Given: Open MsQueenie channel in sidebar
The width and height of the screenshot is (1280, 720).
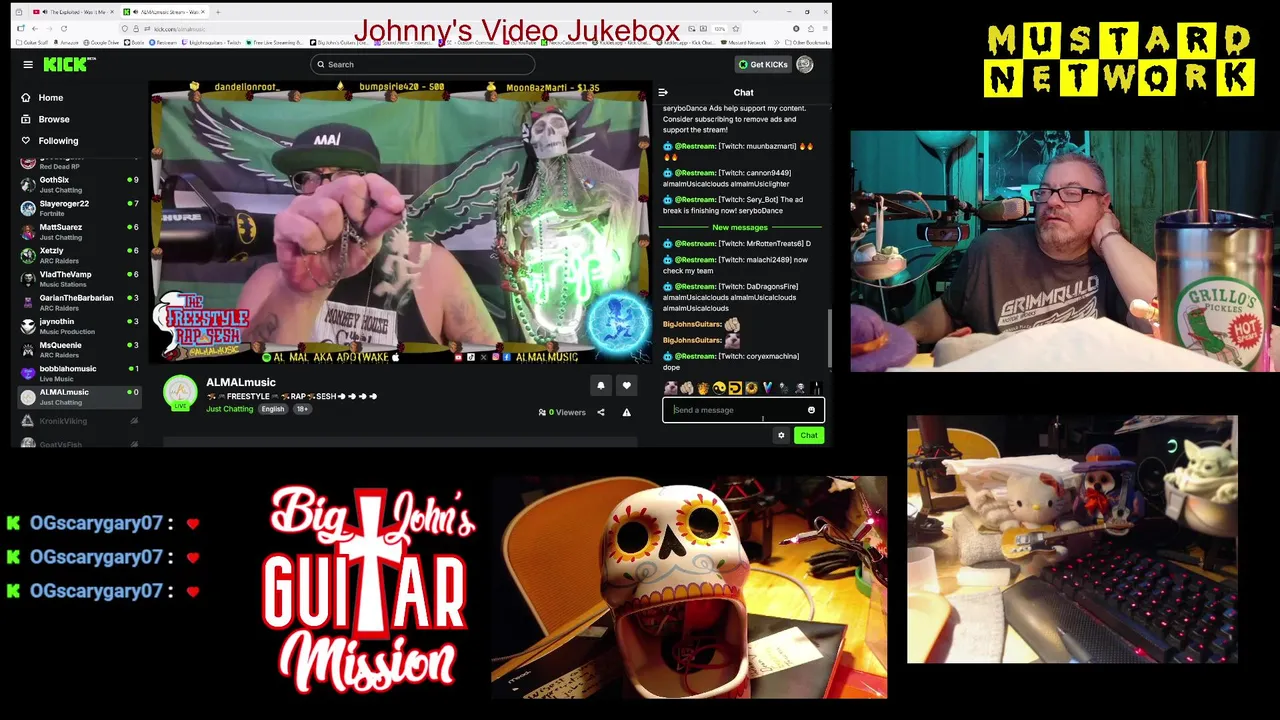Looking at the screenshot, I should tap(78, 349).
